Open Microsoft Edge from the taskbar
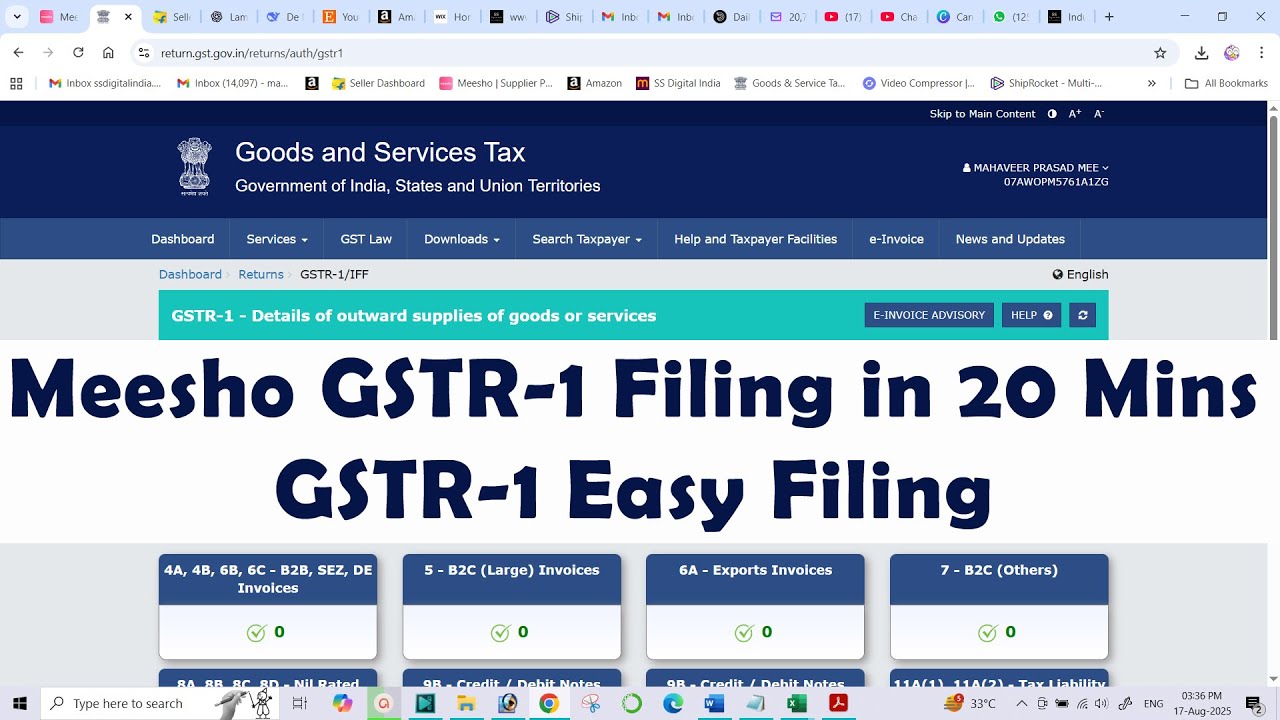Viewport: 1280px width, 720px height. [673, 704]
